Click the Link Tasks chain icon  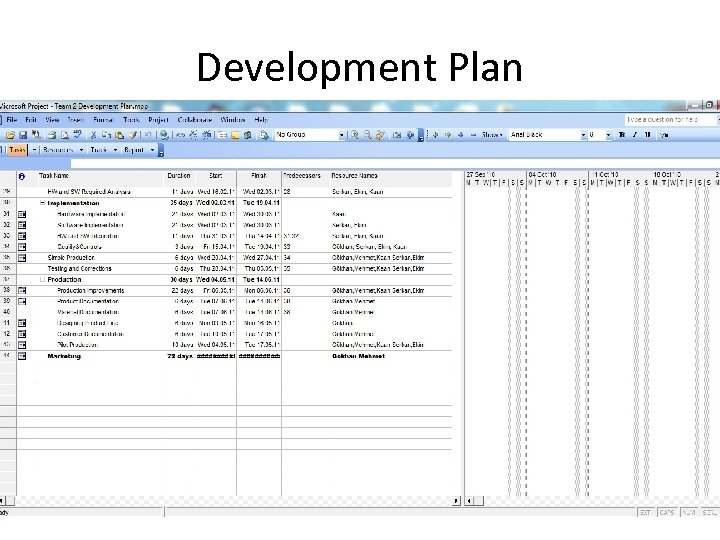[x=180, y=135]
